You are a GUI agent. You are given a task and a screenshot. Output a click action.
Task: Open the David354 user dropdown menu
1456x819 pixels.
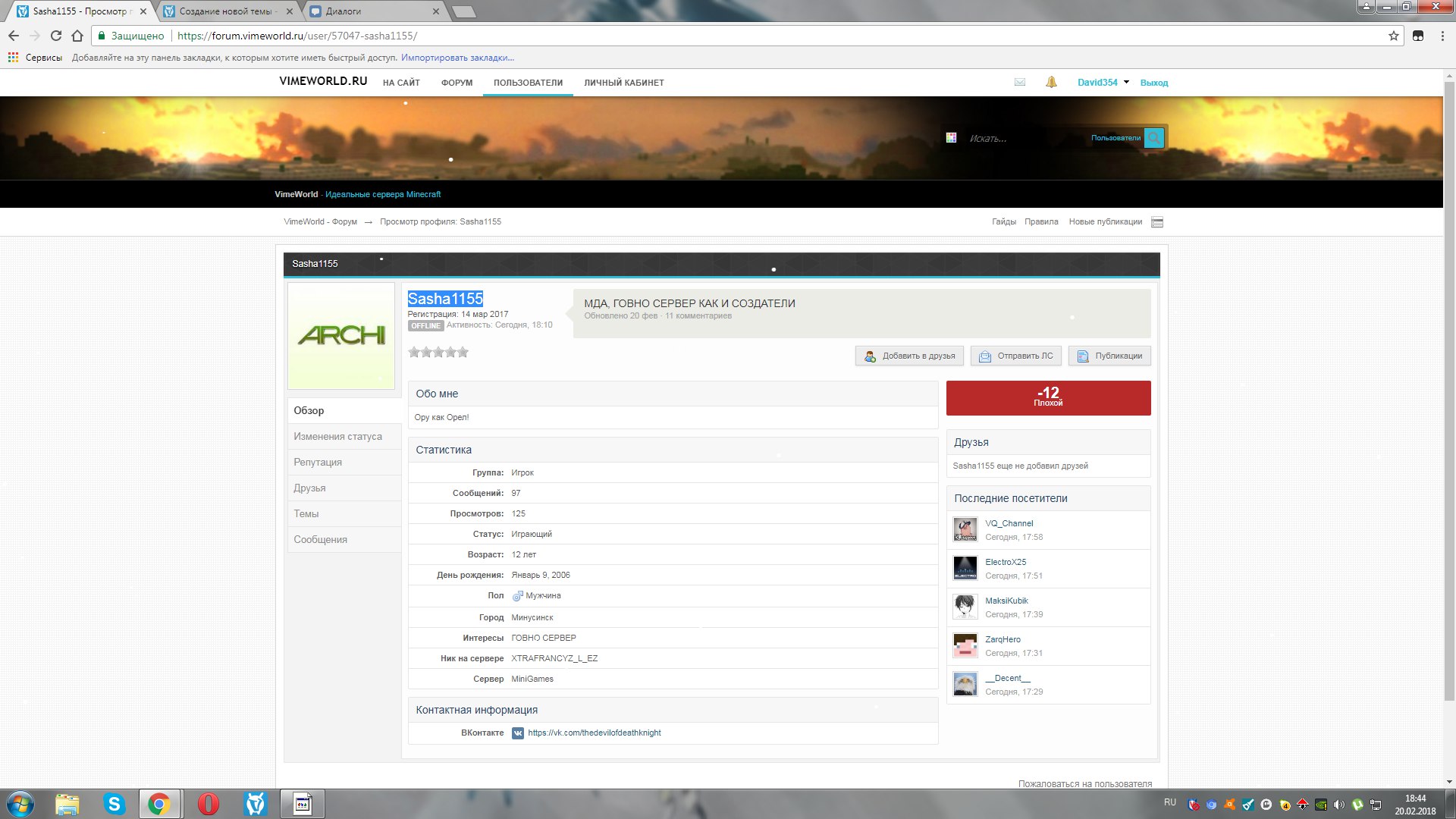click(1103, 83)
